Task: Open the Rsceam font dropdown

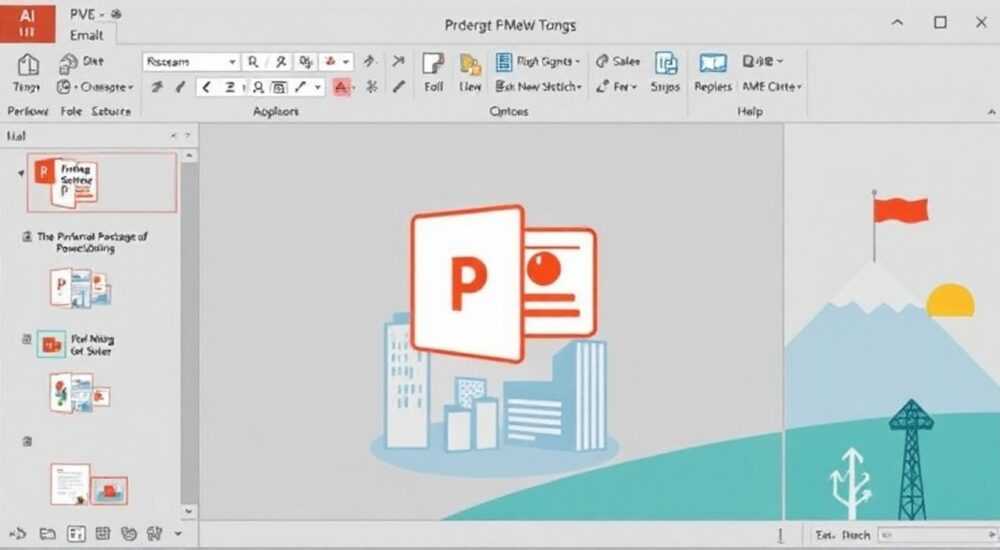Action: pyautogui.click(x=232, y=62)
